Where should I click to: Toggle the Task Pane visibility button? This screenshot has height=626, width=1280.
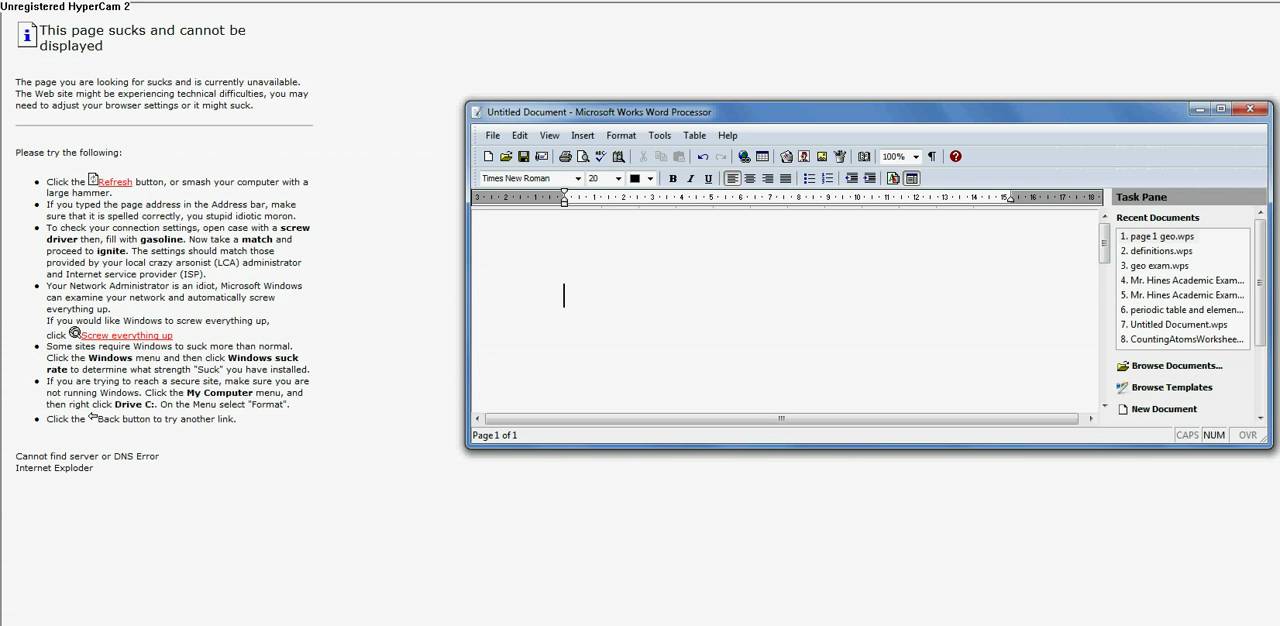911,178
